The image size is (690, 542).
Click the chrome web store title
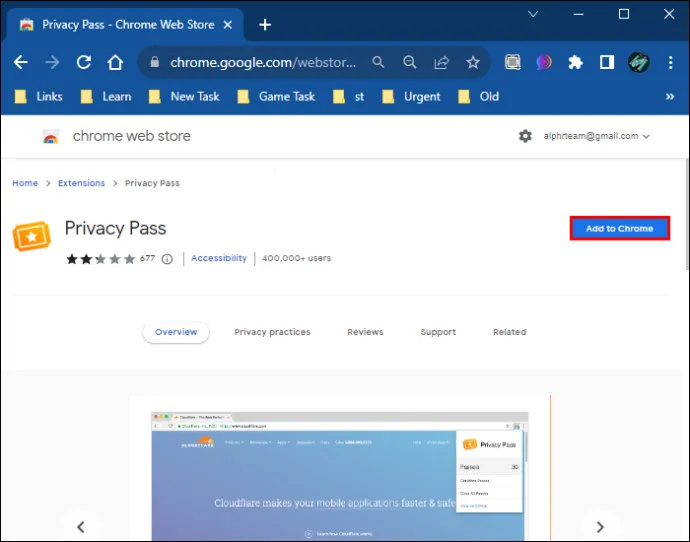(132, 136)
